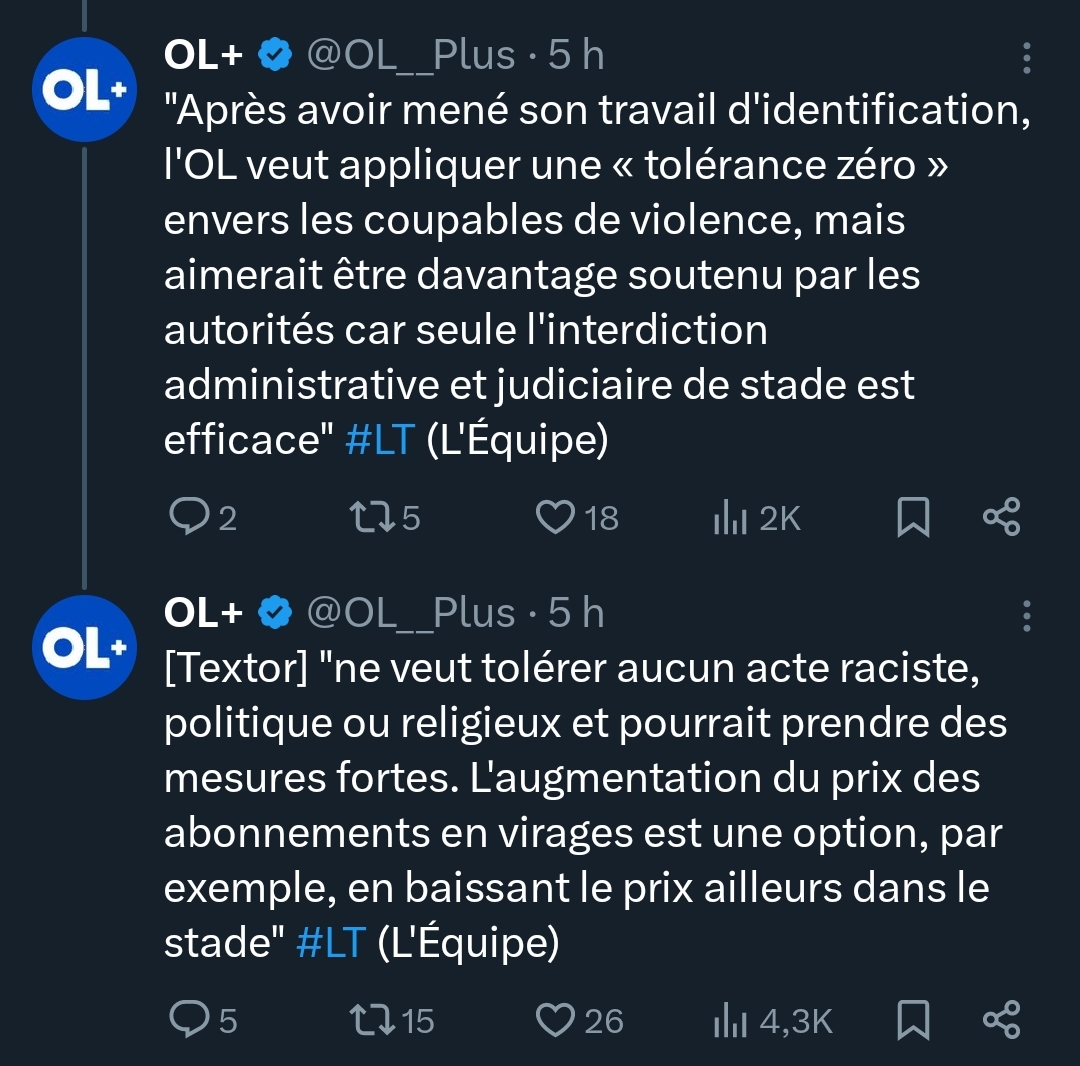Open the #LT hashtag in the first tweet
This screenshot has height=1066, width=1080.
click(x=379, y=441)
